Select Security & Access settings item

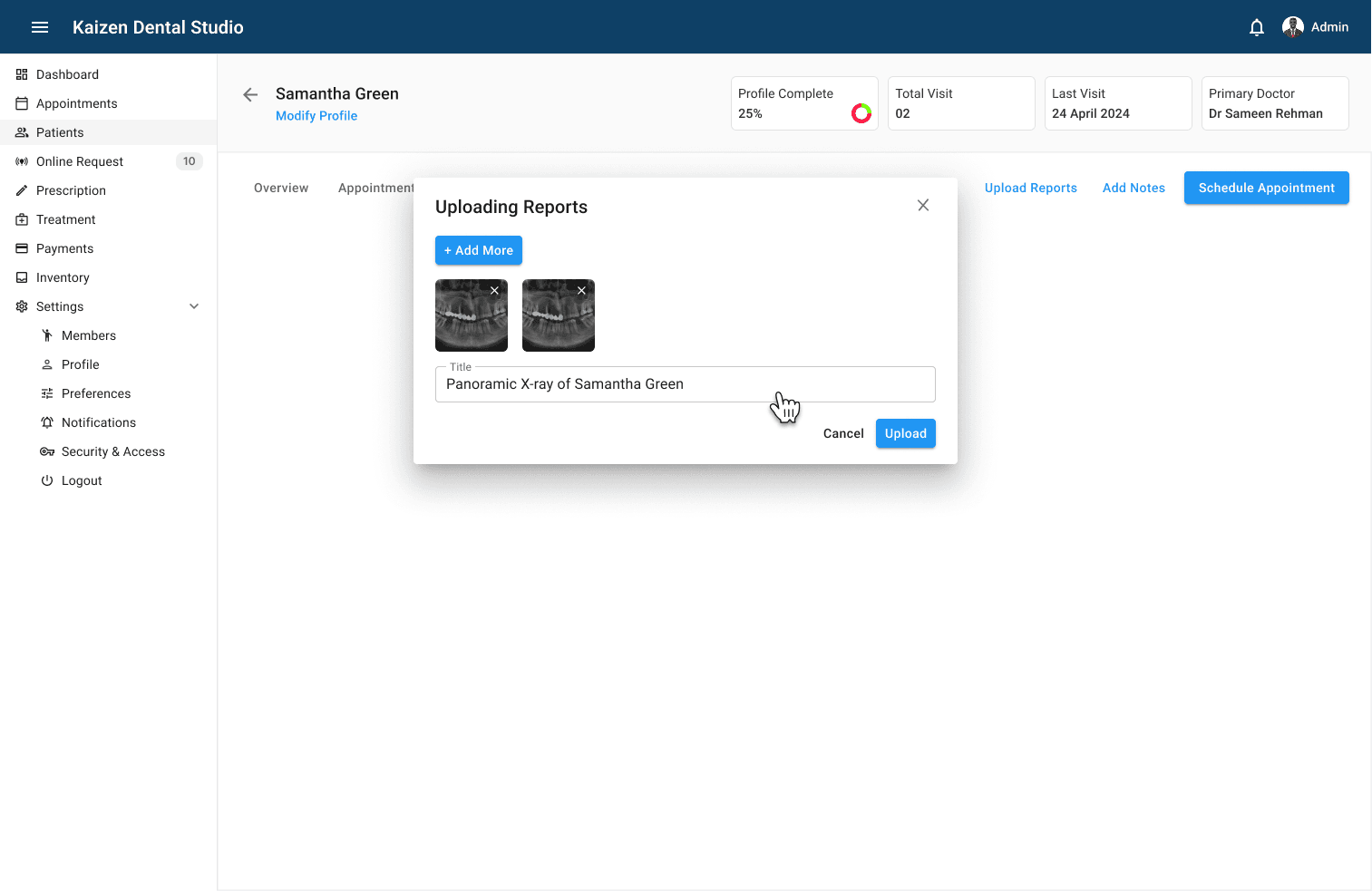[x=112, y=451]
